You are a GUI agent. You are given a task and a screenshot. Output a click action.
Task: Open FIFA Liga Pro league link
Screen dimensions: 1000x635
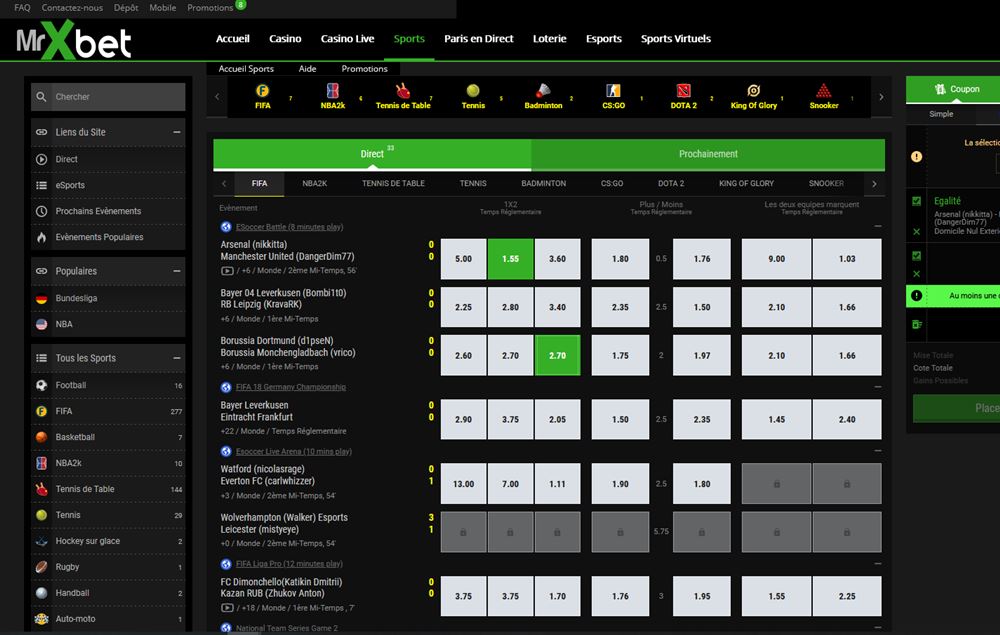click(x=289, y=564)
